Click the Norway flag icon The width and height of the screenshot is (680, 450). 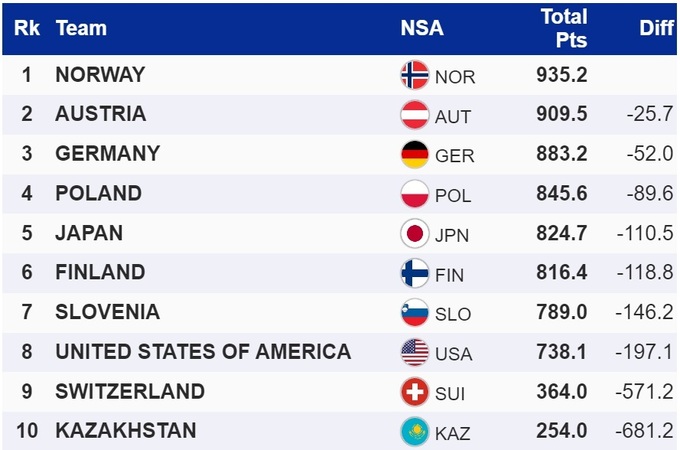[x=414, y=75]
